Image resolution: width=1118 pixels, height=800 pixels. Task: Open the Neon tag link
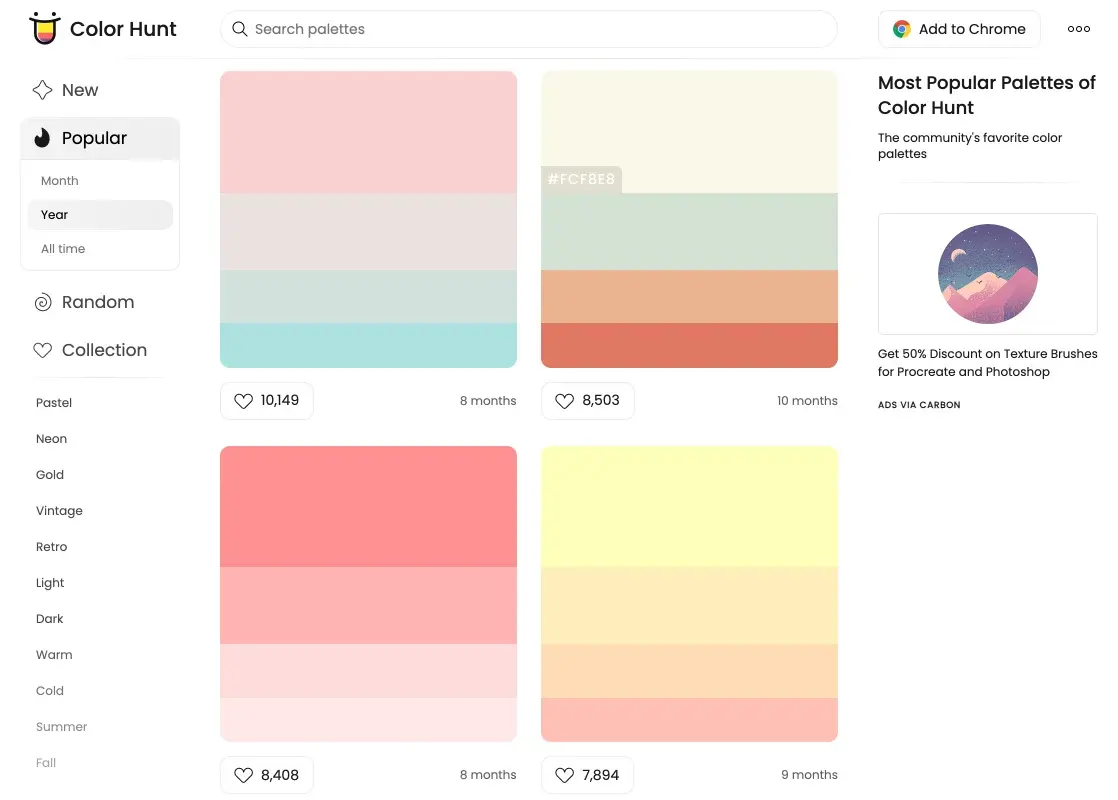[51, 439]
